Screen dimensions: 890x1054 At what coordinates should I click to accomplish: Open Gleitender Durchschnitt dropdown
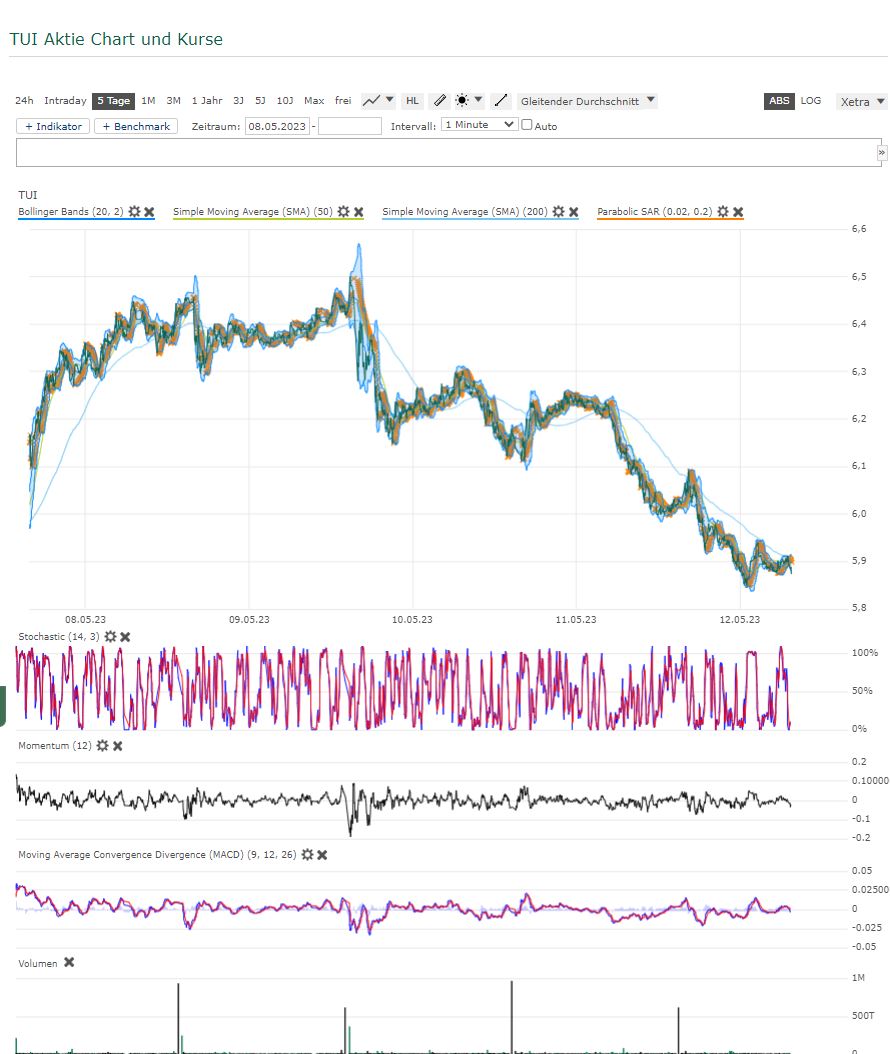[x=587, y=101]
